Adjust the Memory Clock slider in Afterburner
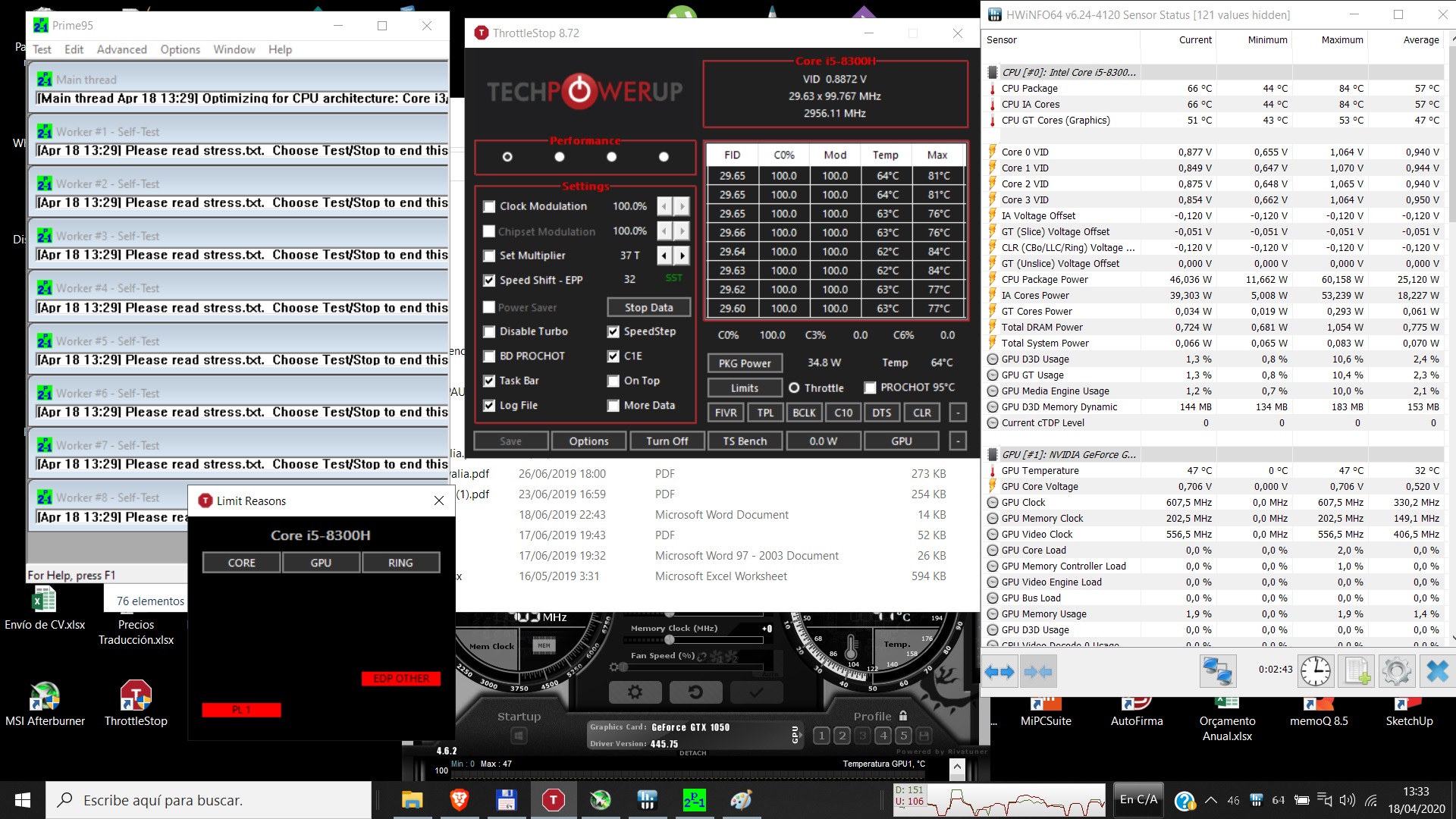Image resolution: width=1456 pixels, height=819 pixels. pyautogui.click(x=669, y=641)
